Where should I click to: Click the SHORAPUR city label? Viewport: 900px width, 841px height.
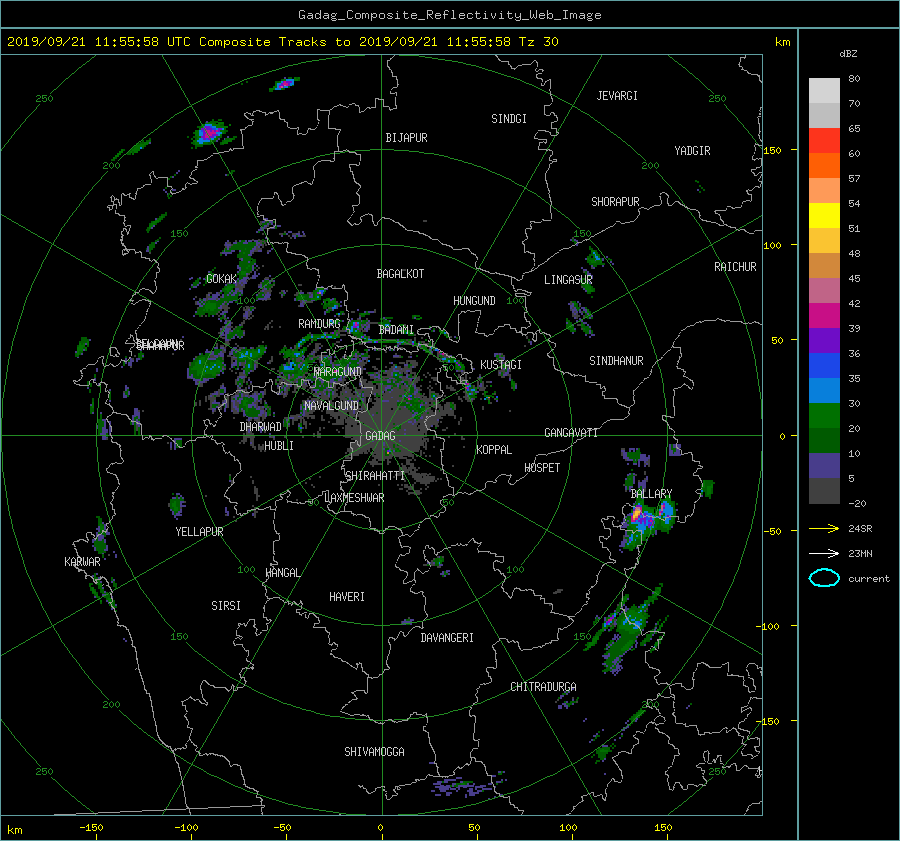click(615, 202)
